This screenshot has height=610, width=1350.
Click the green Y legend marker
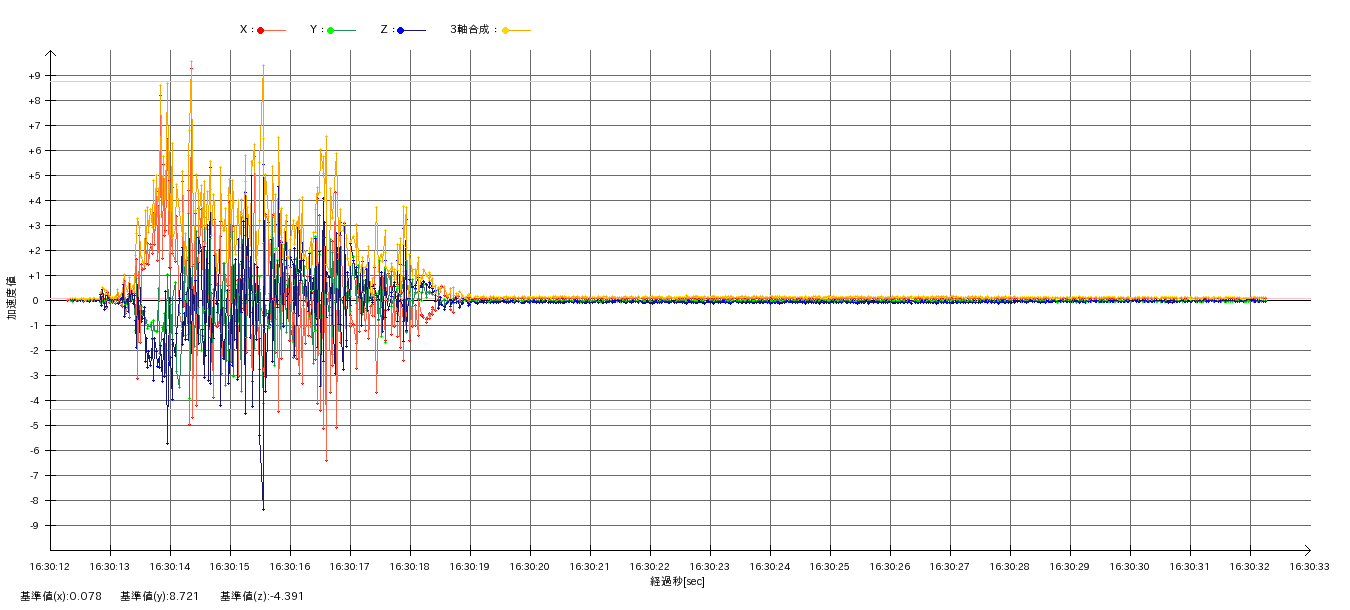coord(331,30)
